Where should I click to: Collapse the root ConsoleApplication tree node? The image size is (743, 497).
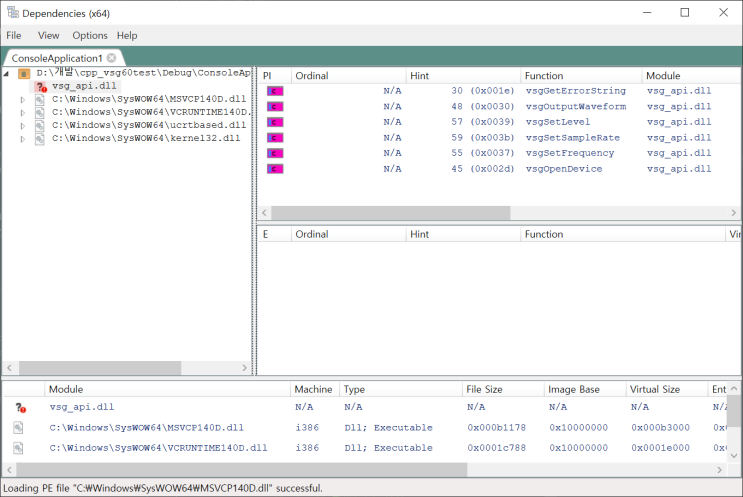click(x=8, y=74)
